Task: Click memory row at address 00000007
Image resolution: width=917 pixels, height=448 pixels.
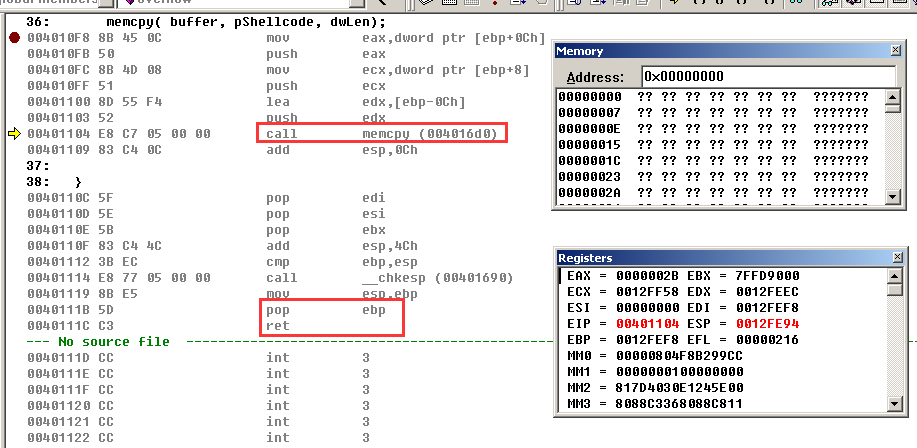Action: [x=713, y=112]
